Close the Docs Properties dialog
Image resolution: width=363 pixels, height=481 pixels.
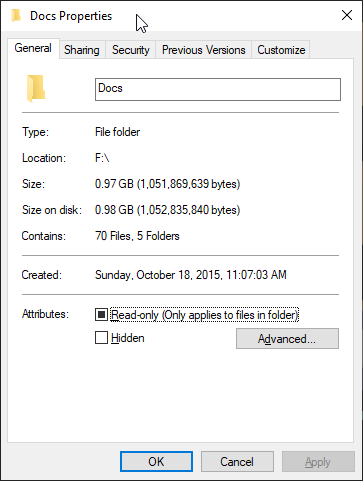click(x=347, y=15)
